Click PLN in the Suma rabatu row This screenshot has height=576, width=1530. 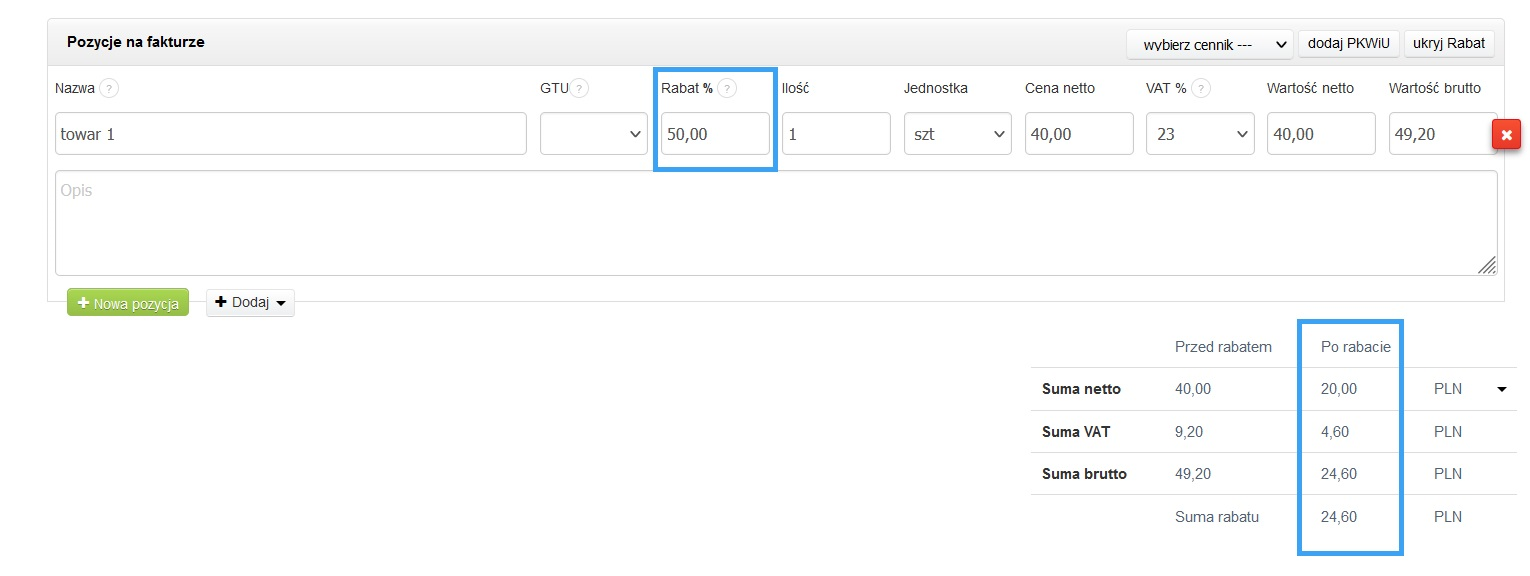coord(1448,517)
